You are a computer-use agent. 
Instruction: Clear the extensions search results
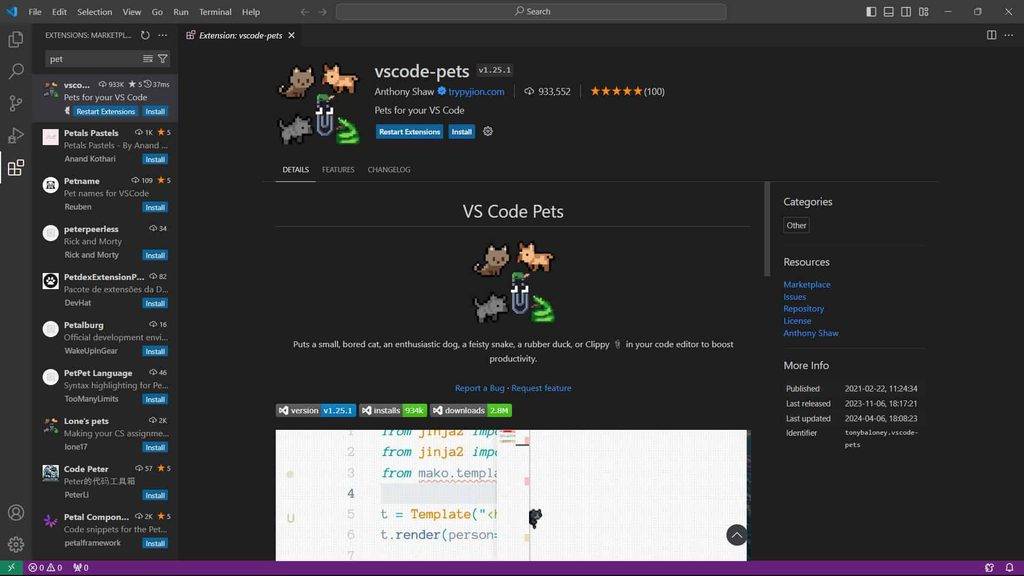click(x=148, y=59)
